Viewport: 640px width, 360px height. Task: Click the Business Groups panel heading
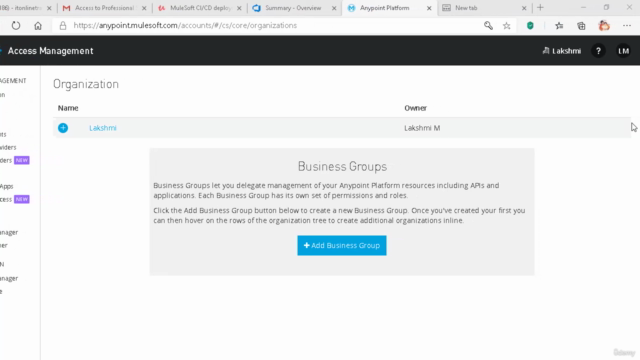pyautogui.click(x=342, y=167)
